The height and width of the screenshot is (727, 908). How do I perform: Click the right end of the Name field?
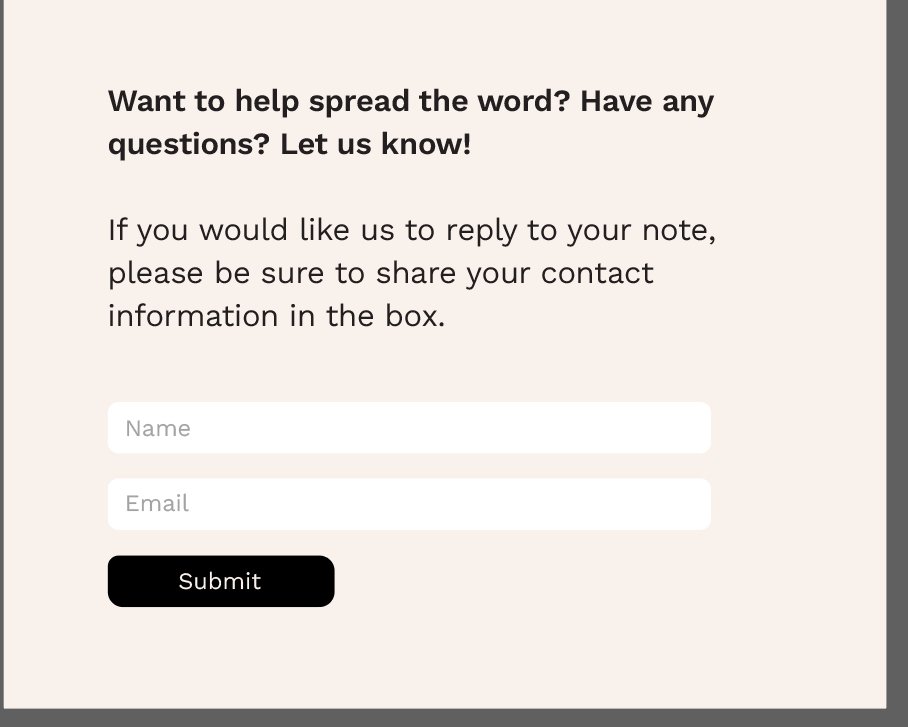[690, 428]
